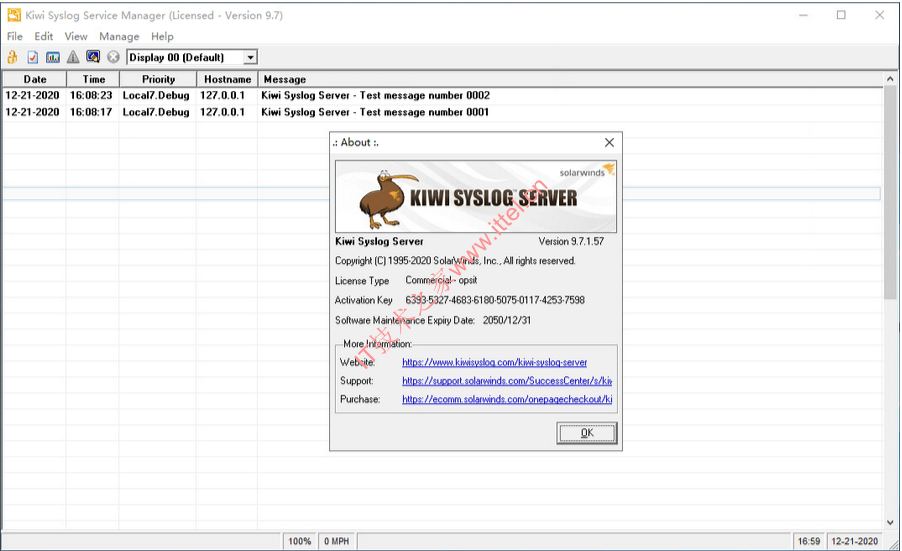Click the gray circled X toolbar icon
Viewport: 902px width, 551px height.
113,57
